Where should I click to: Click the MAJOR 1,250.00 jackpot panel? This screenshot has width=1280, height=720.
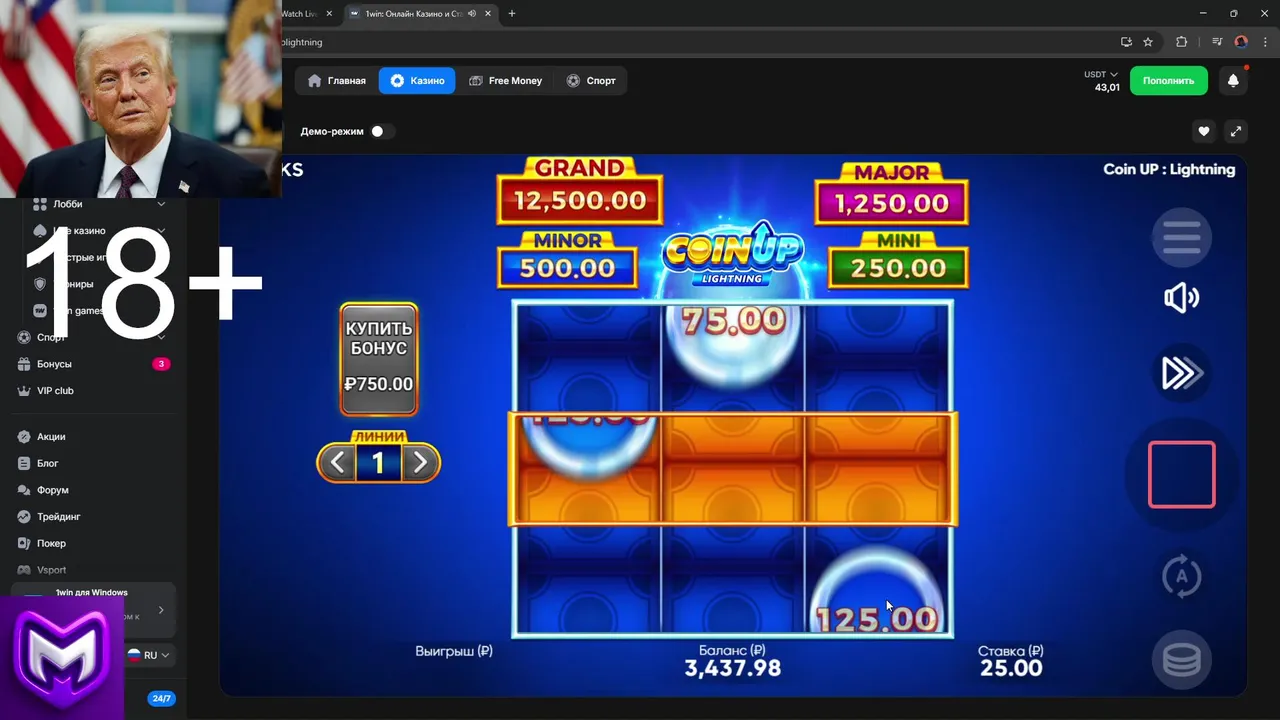coord(891,193)
